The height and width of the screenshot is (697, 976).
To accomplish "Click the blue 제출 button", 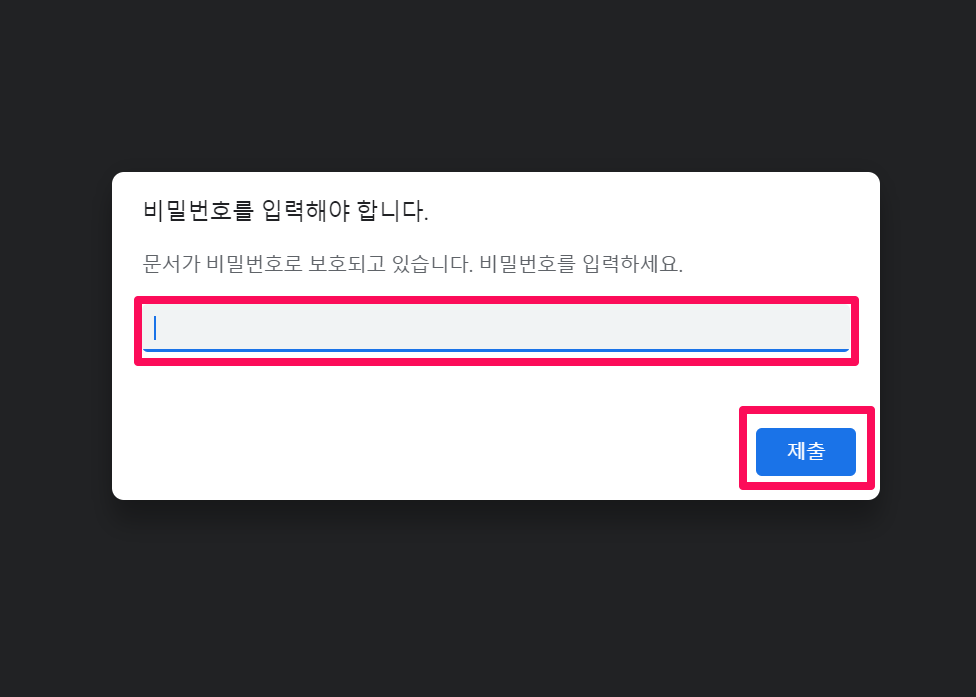I will tap(805, 452).
